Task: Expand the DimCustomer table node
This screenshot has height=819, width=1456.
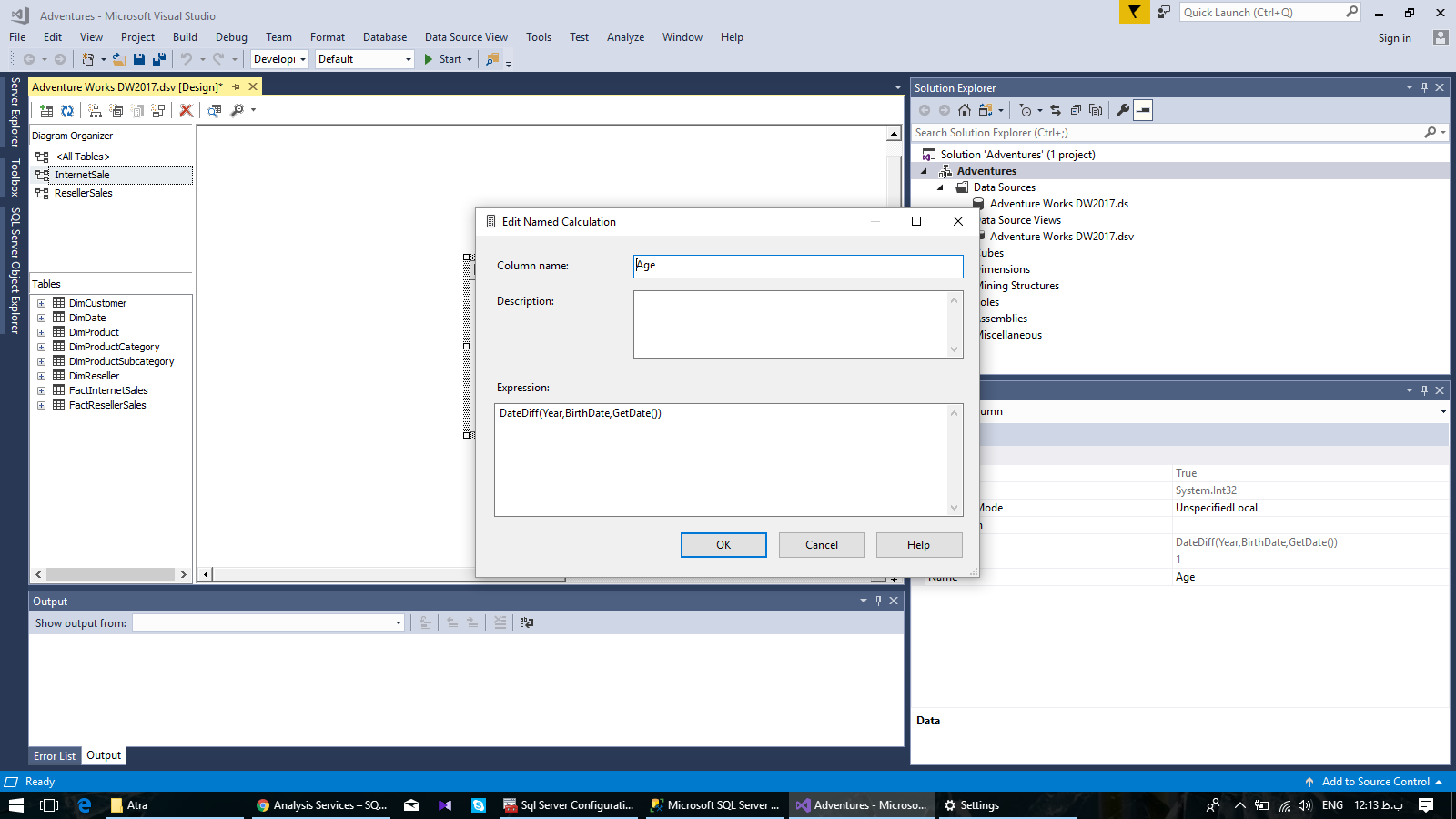Action: point(41,303)
